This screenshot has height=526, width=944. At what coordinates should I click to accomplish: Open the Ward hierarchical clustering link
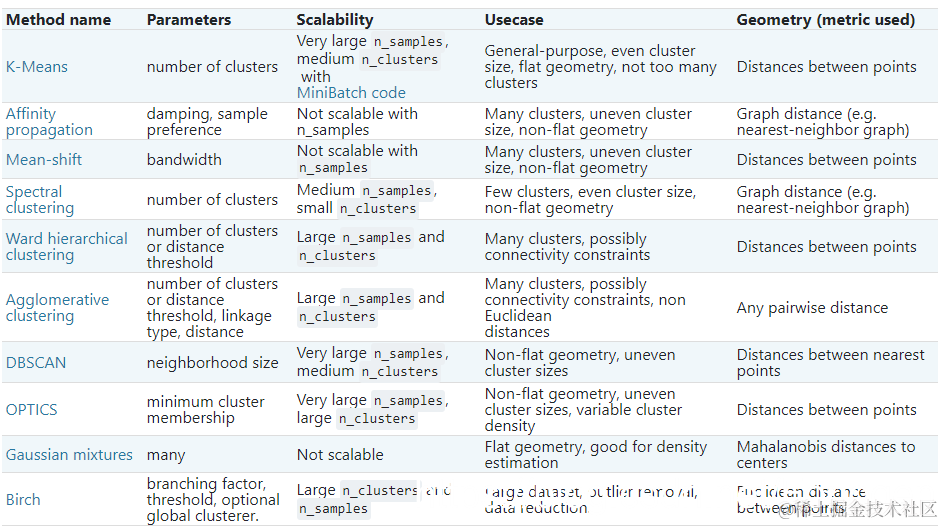click(66, 247)
